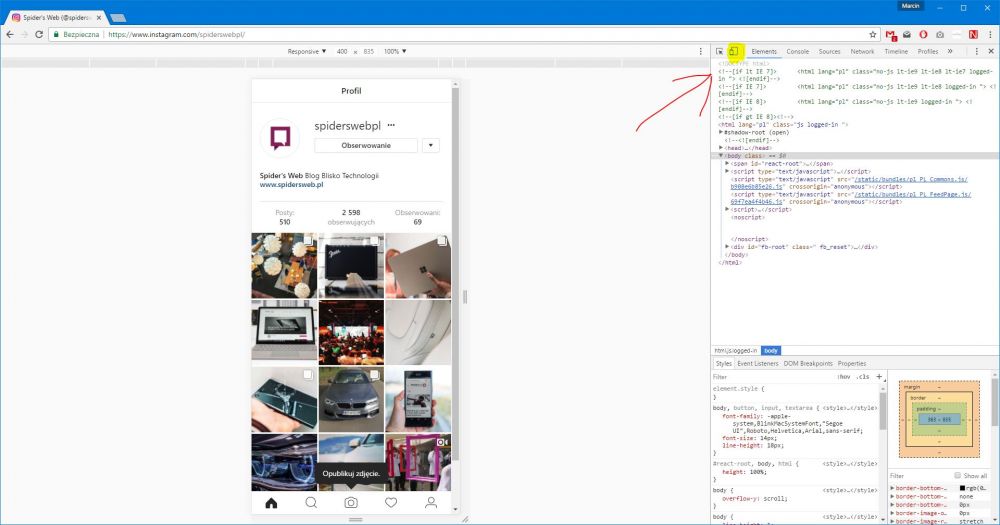
Task: Open the three-dot options next to spiderswebpl
Action: pos(391,126)
